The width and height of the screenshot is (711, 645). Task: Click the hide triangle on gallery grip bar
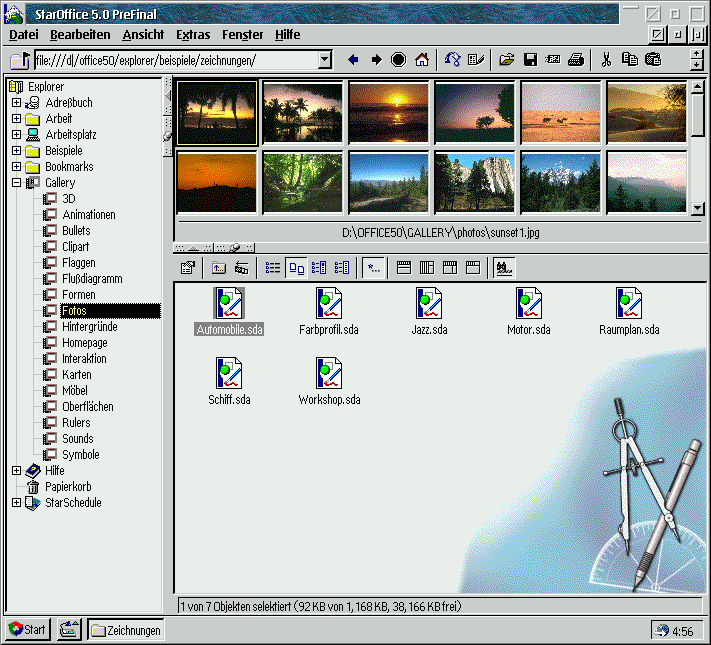(194, 248)
